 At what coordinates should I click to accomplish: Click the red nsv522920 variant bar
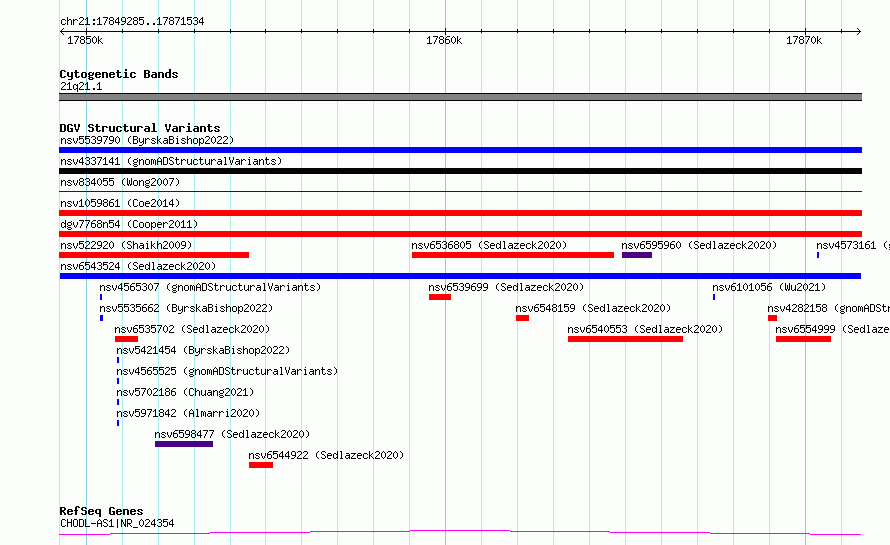click(x=154, y=255)
